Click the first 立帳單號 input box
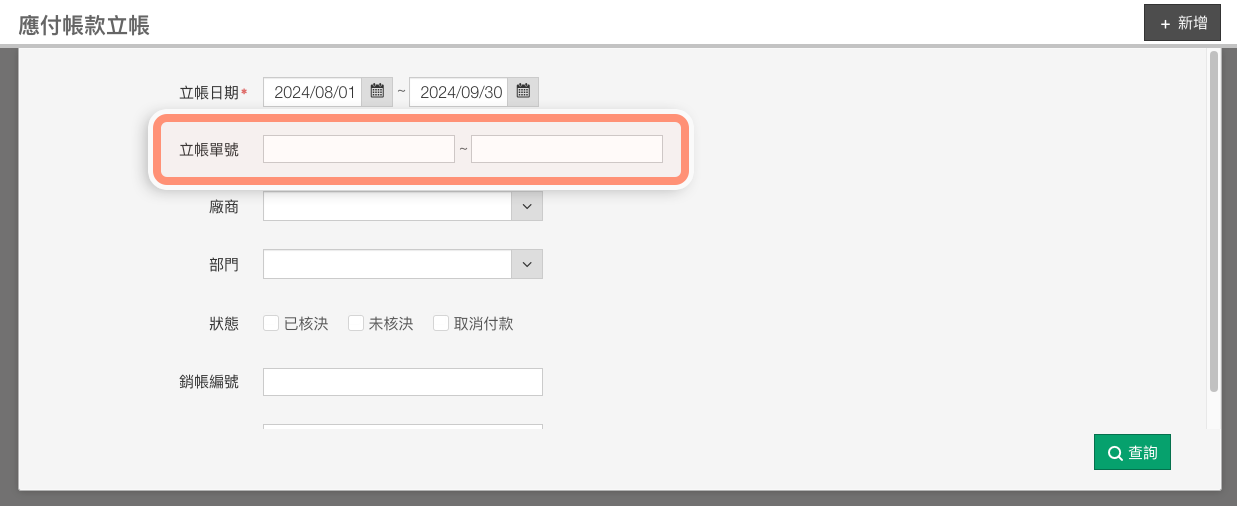This screenshot has width=1237, height=506. point(359,149)
